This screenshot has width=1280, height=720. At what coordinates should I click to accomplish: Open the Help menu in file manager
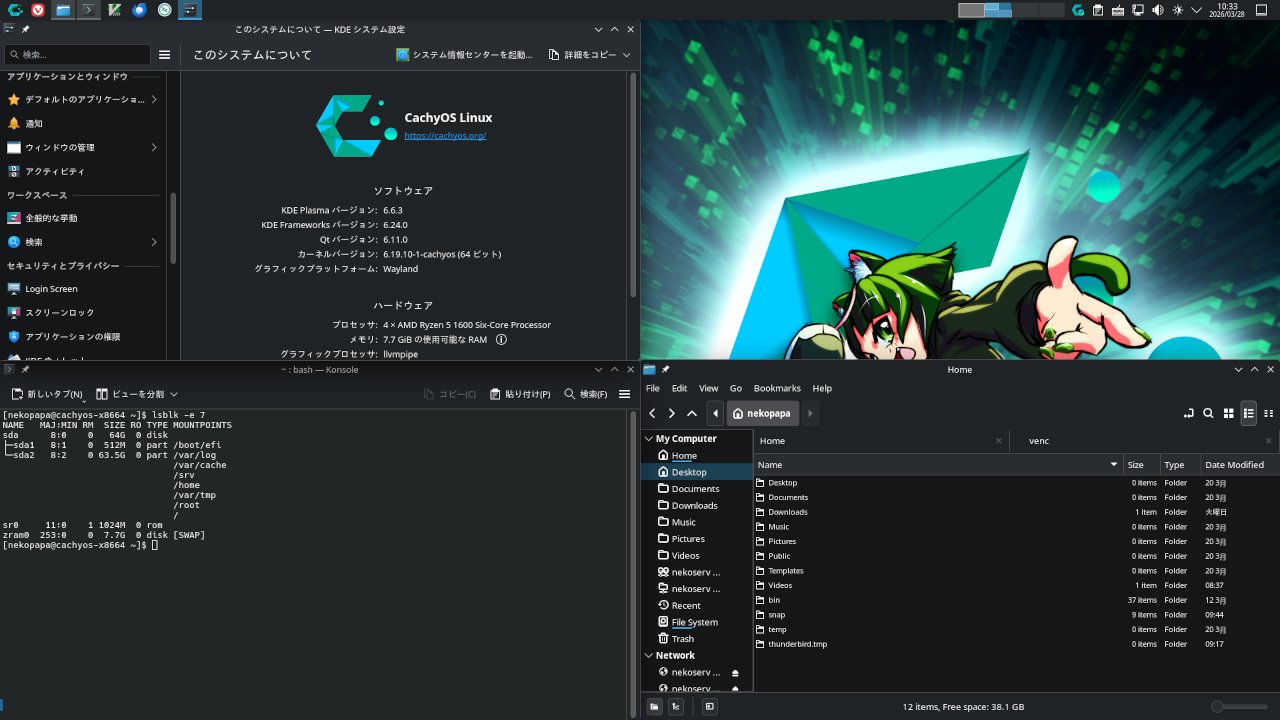[822, 388]
